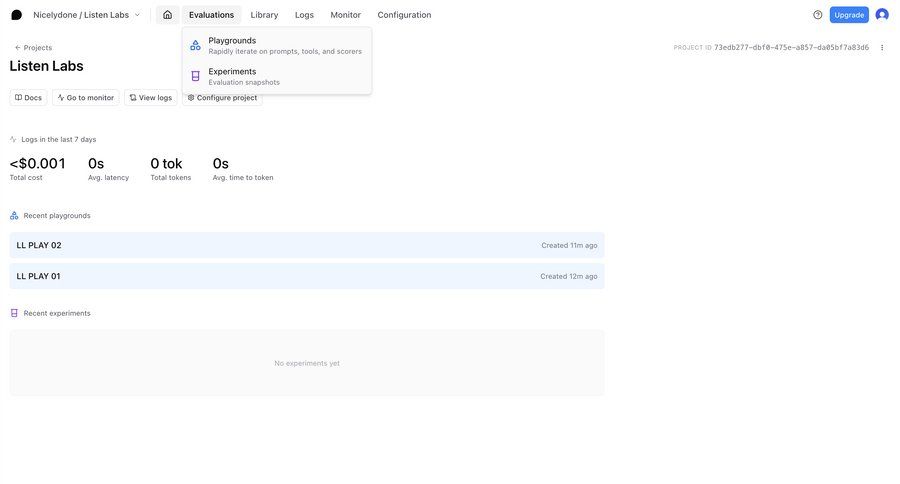Open the Configuration tab
Screen dimensions: 900x484
coord(404,15)
